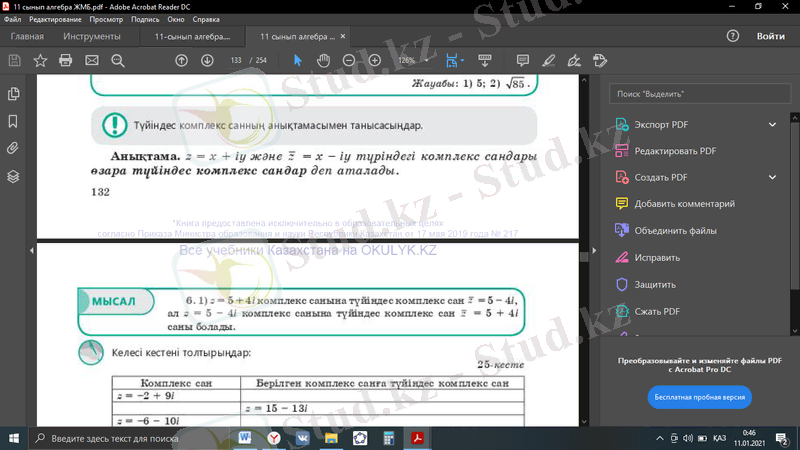Click the email envelope icon
This screenshot has width=800, height=450.
point(92,60)
